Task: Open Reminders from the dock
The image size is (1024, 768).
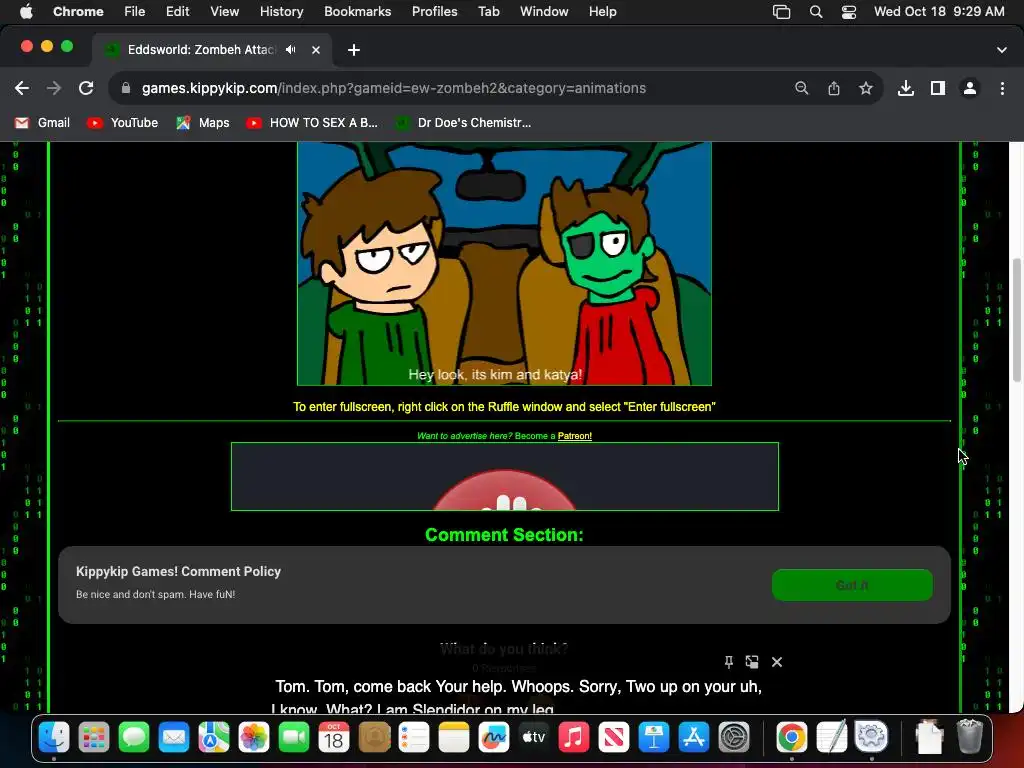Action: [x=414, y=737]
